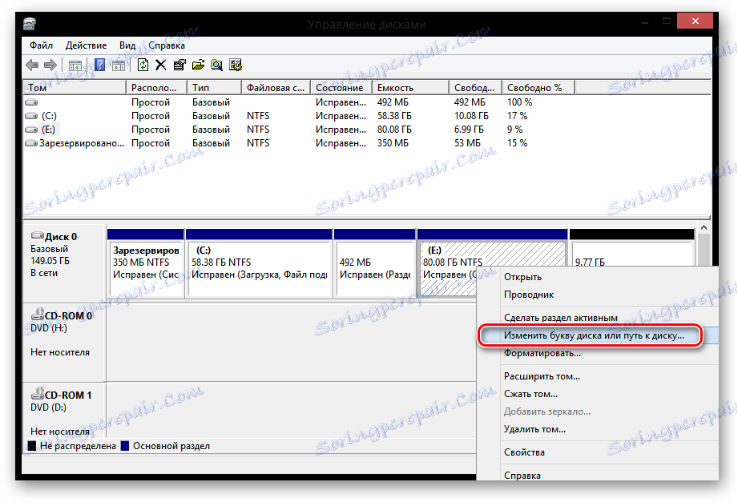Open the Действие menu

click(x=86, y=46)
